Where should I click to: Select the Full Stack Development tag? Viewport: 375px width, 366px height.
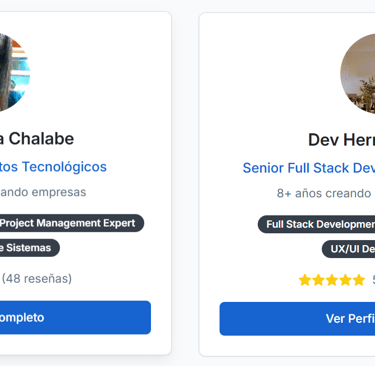[316, 224]
